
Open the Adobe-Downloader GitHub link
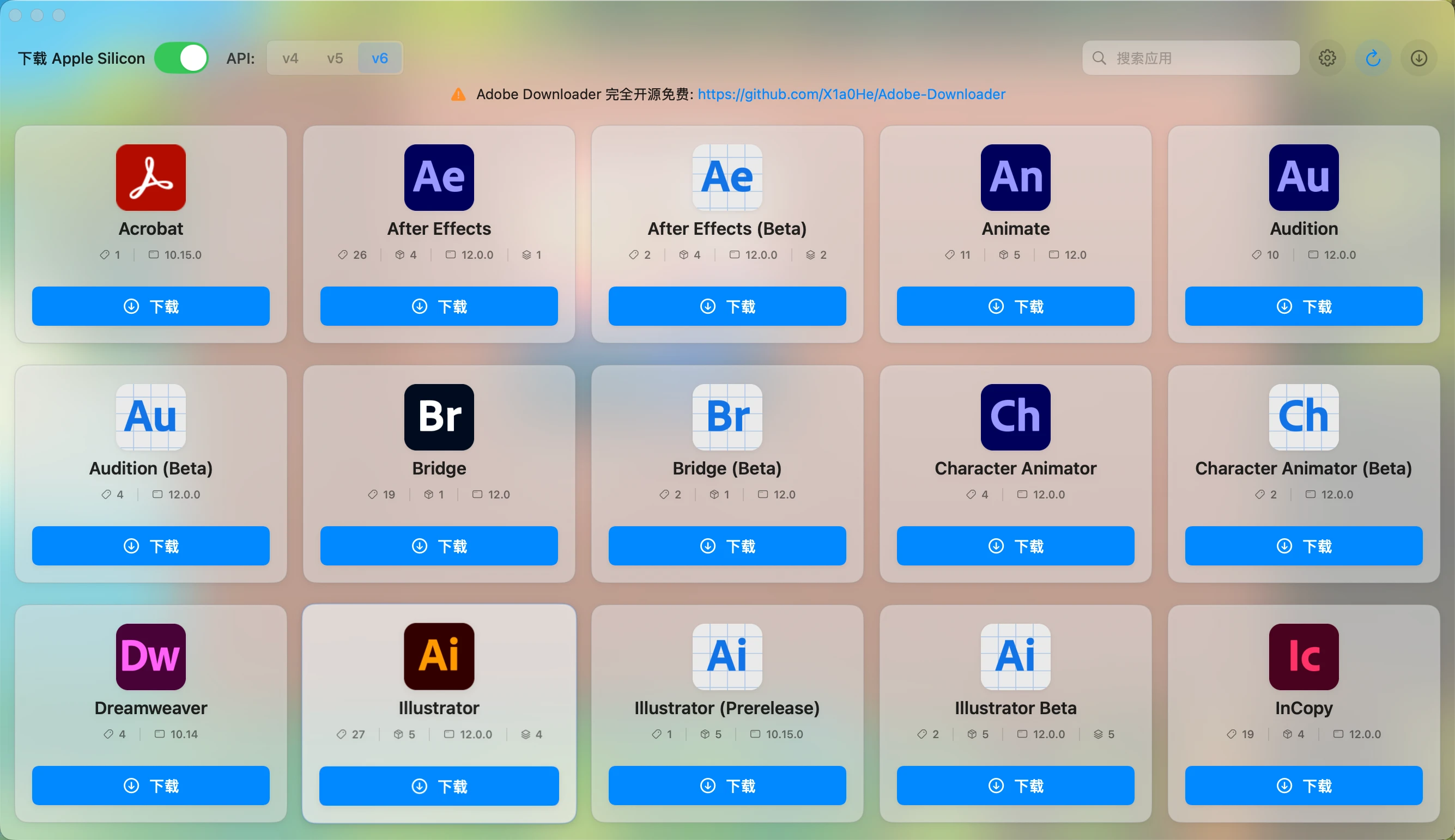851,94
